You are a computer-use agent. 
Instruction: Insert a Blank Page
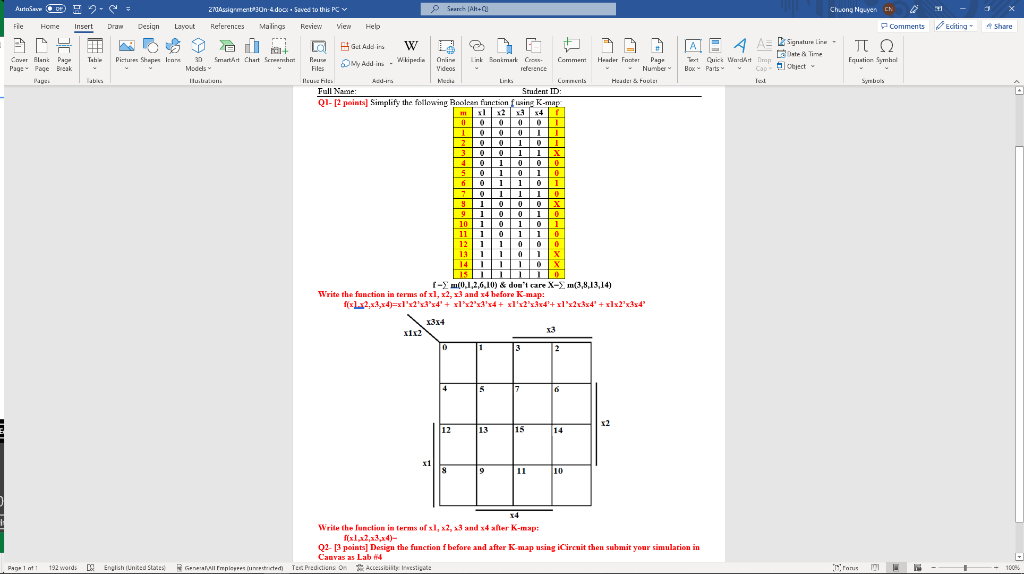[42, 55]
